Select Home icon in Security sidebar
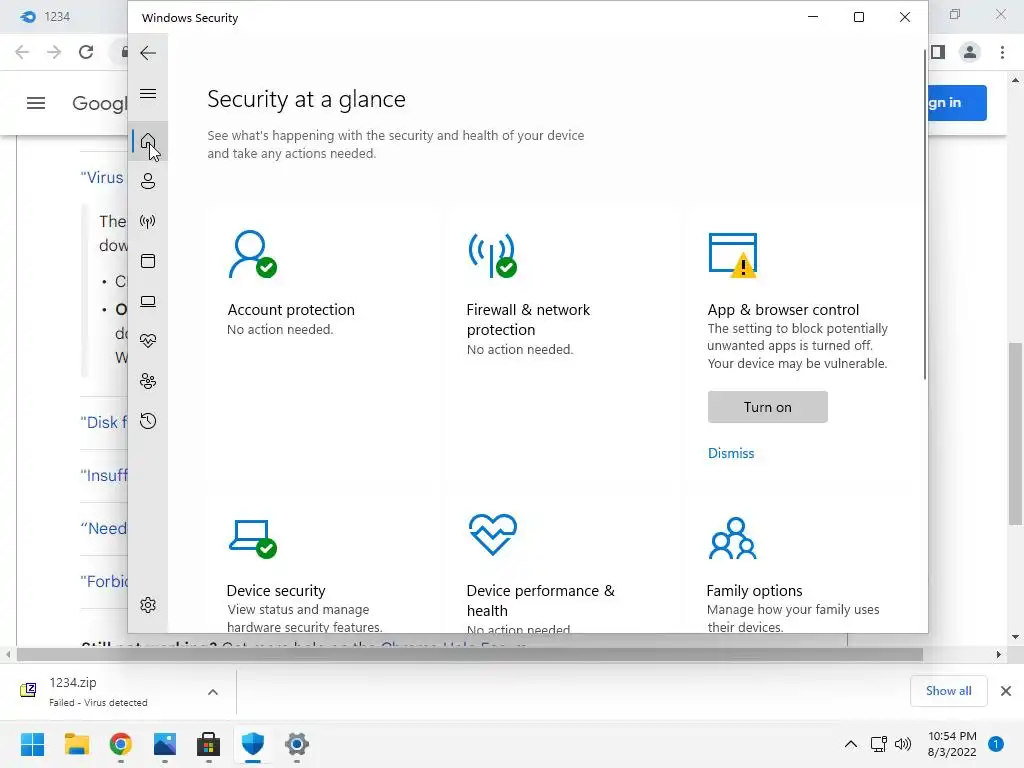This screenshot has height=768, width=1024. (148, 141)
